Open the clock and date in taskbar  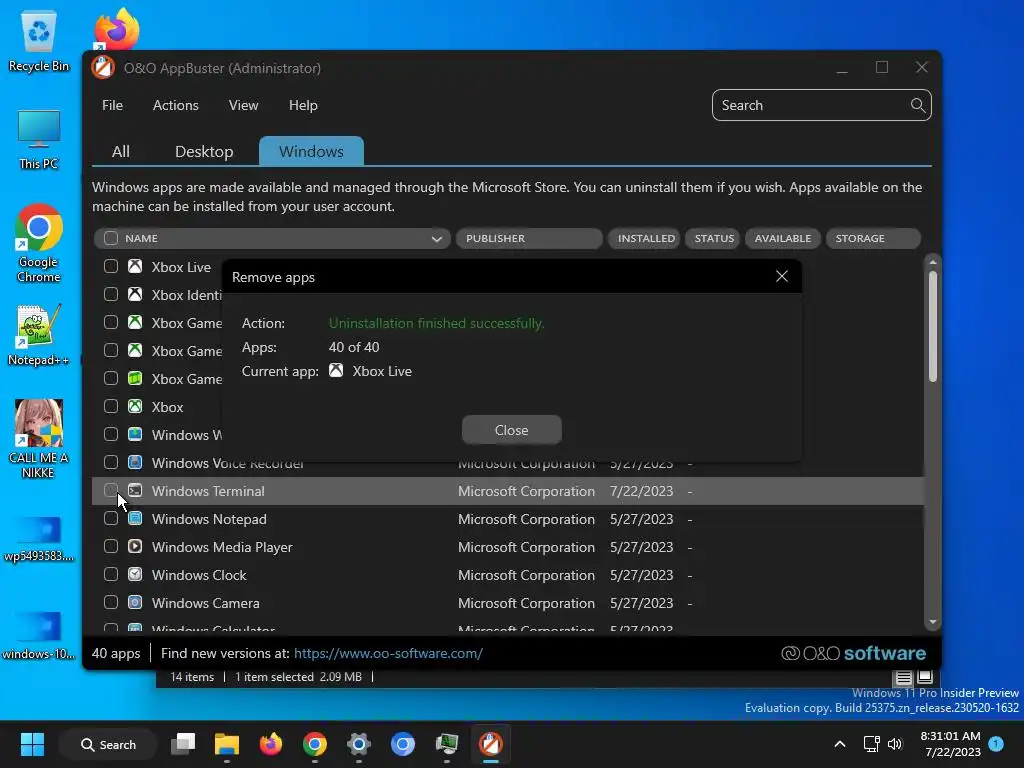pos(951,744)
